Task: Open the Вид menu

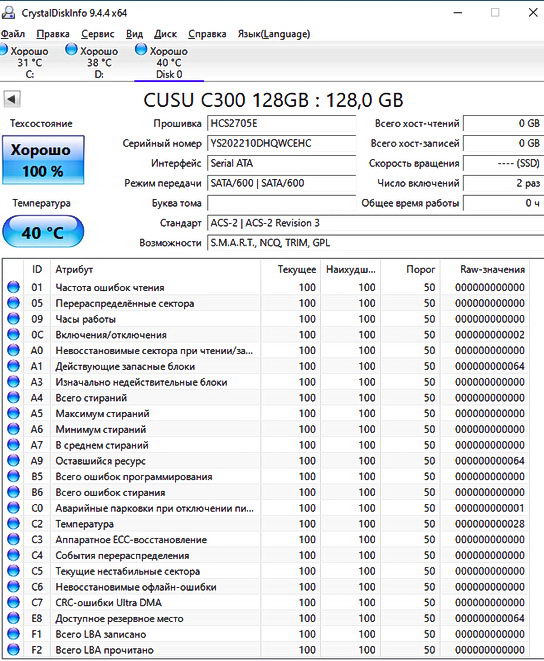Action: 134,34
